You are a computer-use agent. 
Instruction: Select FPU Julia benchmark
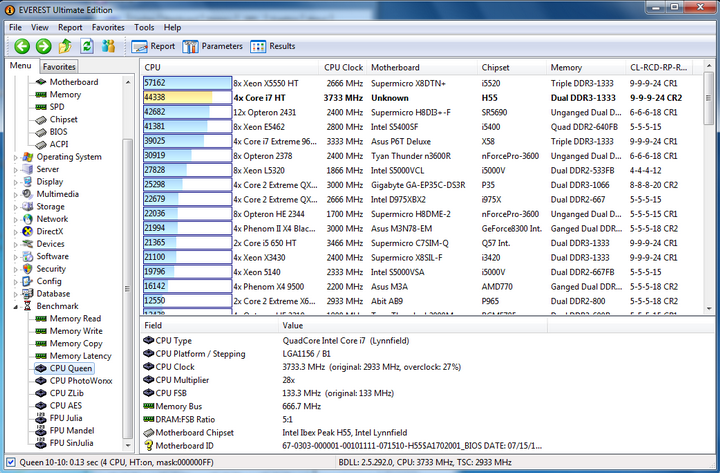click(x=66, y=418)
